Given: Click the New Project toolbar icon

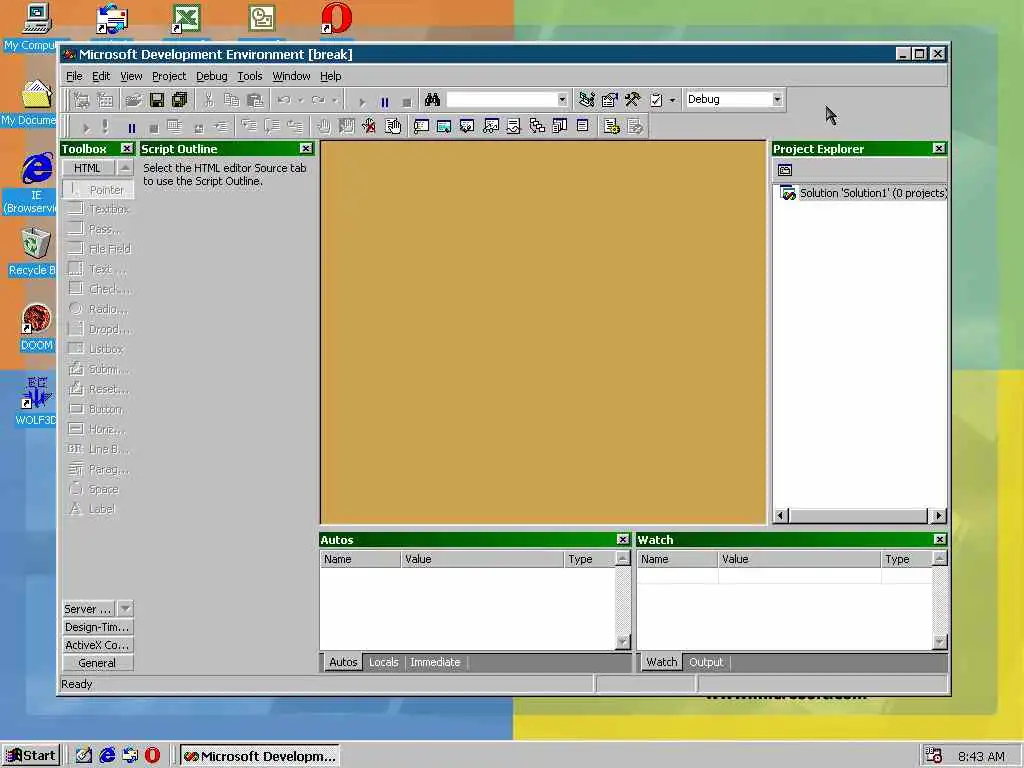Looking at the screenshot, I should tap(82, 100).
